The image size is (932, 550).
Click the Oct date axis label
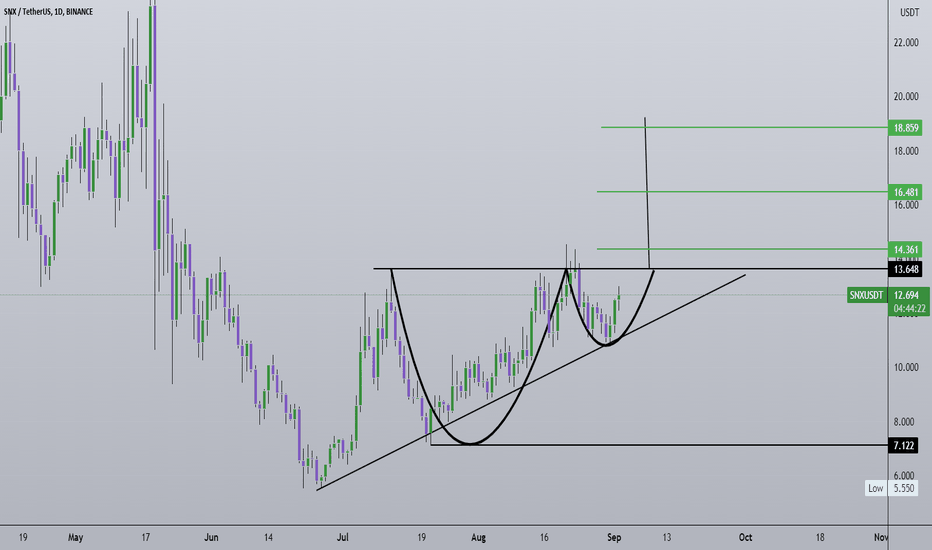(x=745, y=538)
